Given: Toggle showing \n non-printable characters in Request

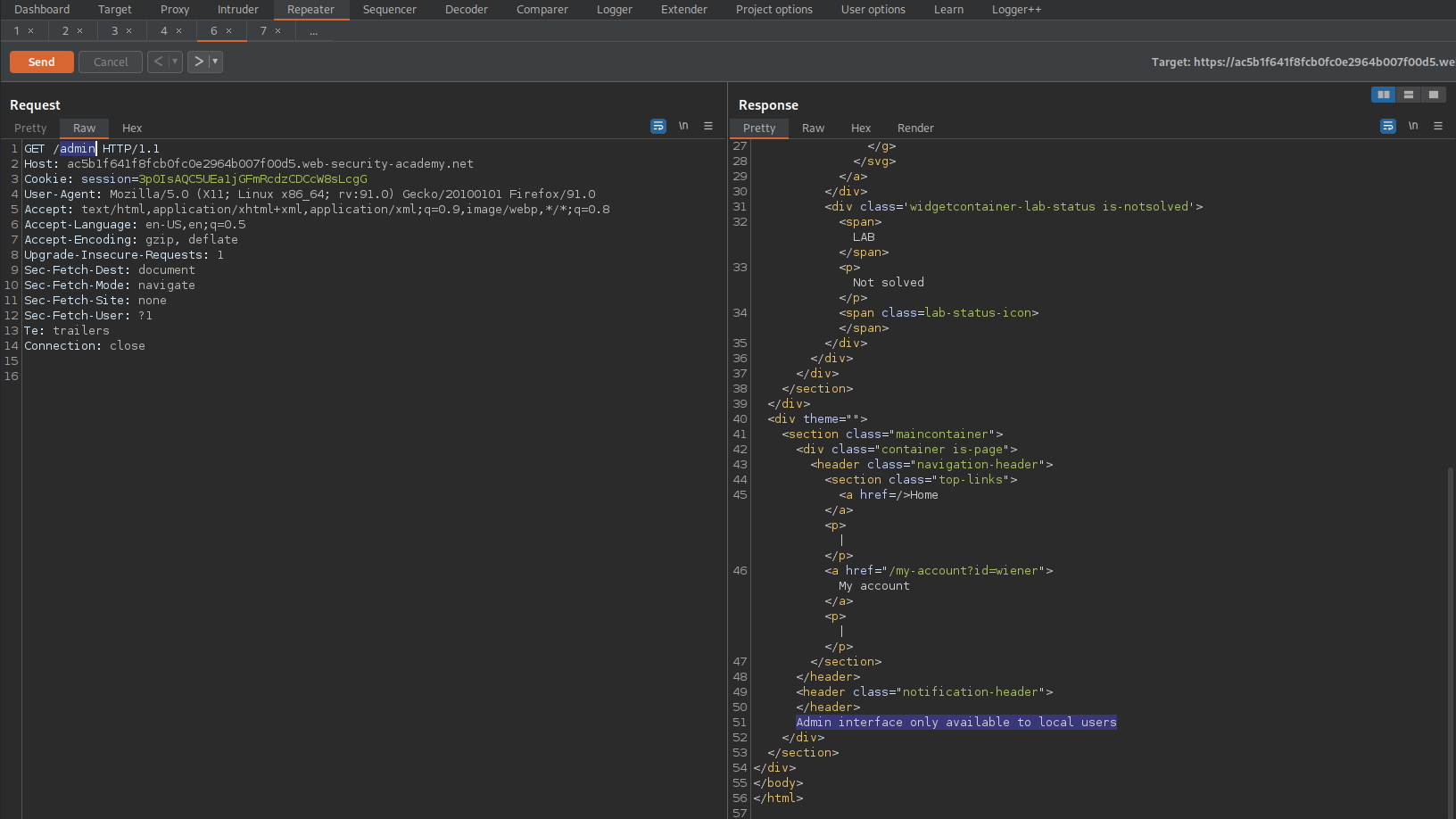Looking at the screenshot, I should 683,127.
